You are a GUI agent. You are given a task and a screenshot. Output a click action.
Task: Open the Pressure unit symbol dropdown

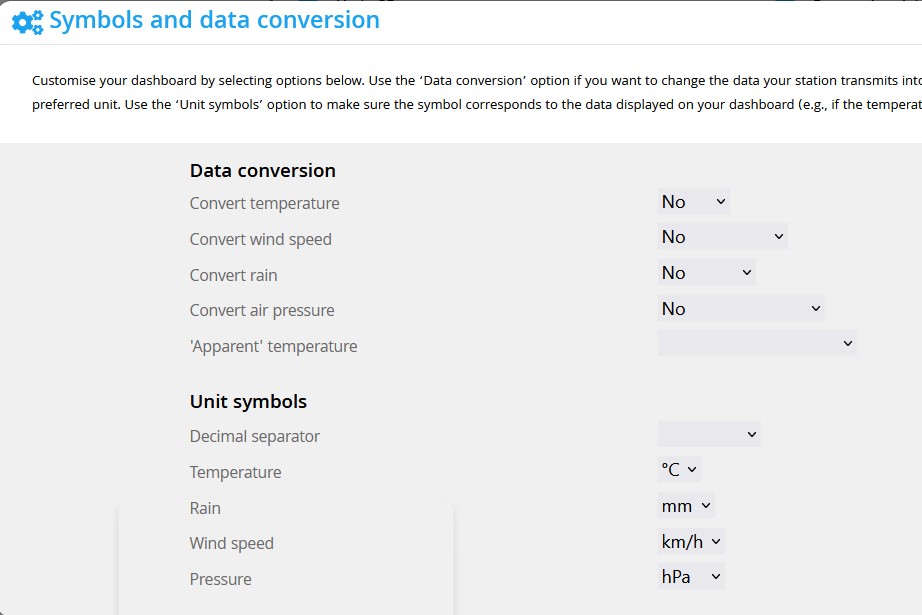coord(692,577)
